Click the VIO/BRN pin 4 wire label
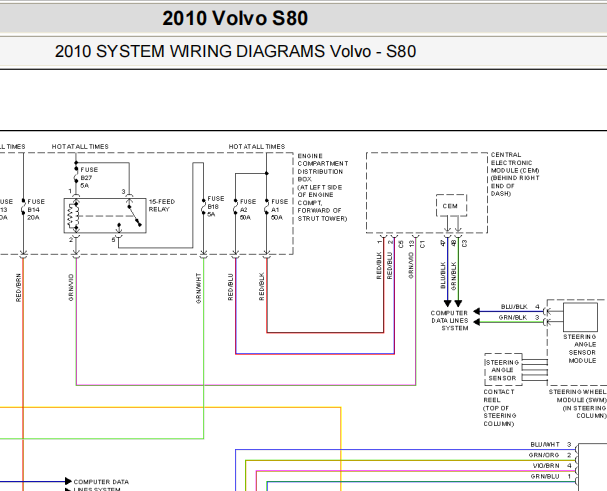The width and height of the screenshot is (607, 491). (x=546, y=465)
